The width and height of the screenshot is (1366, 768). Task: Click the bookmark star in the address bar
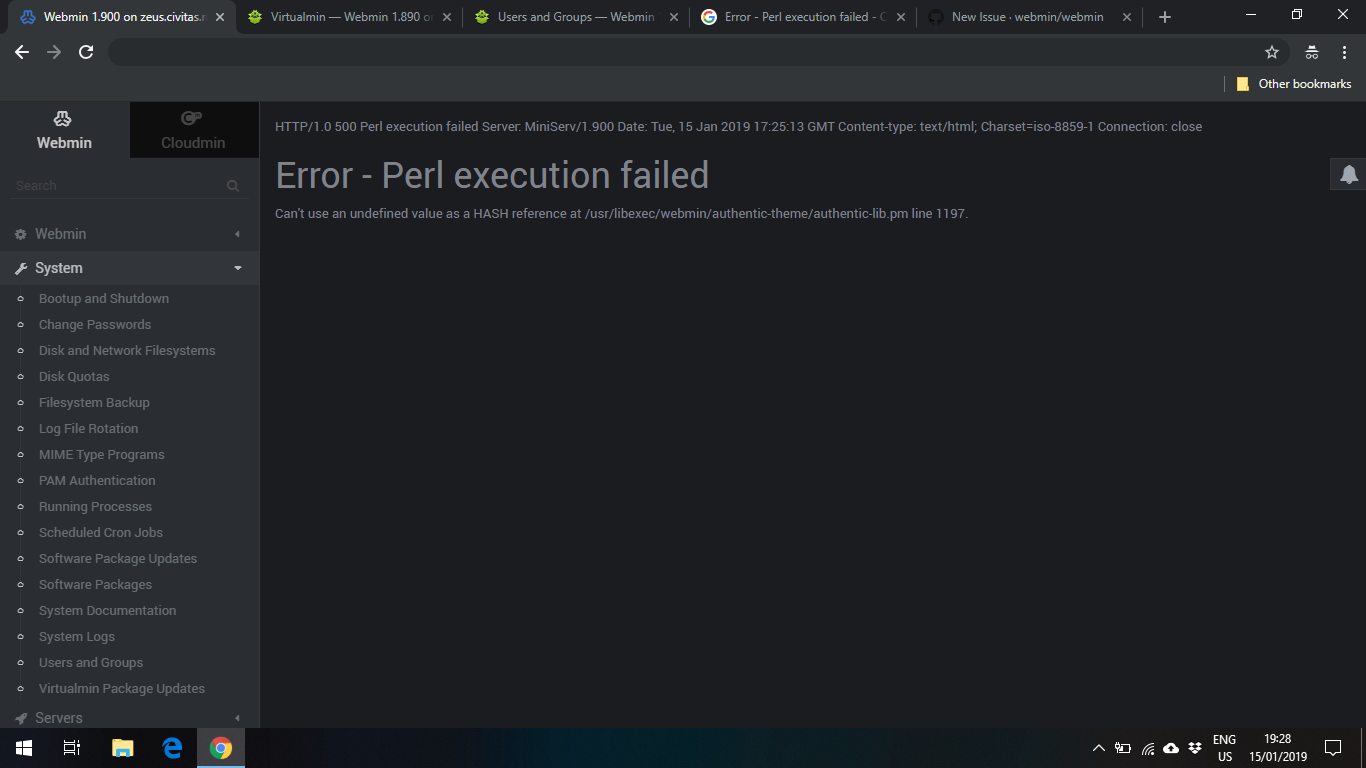(x=1271, y=52)
